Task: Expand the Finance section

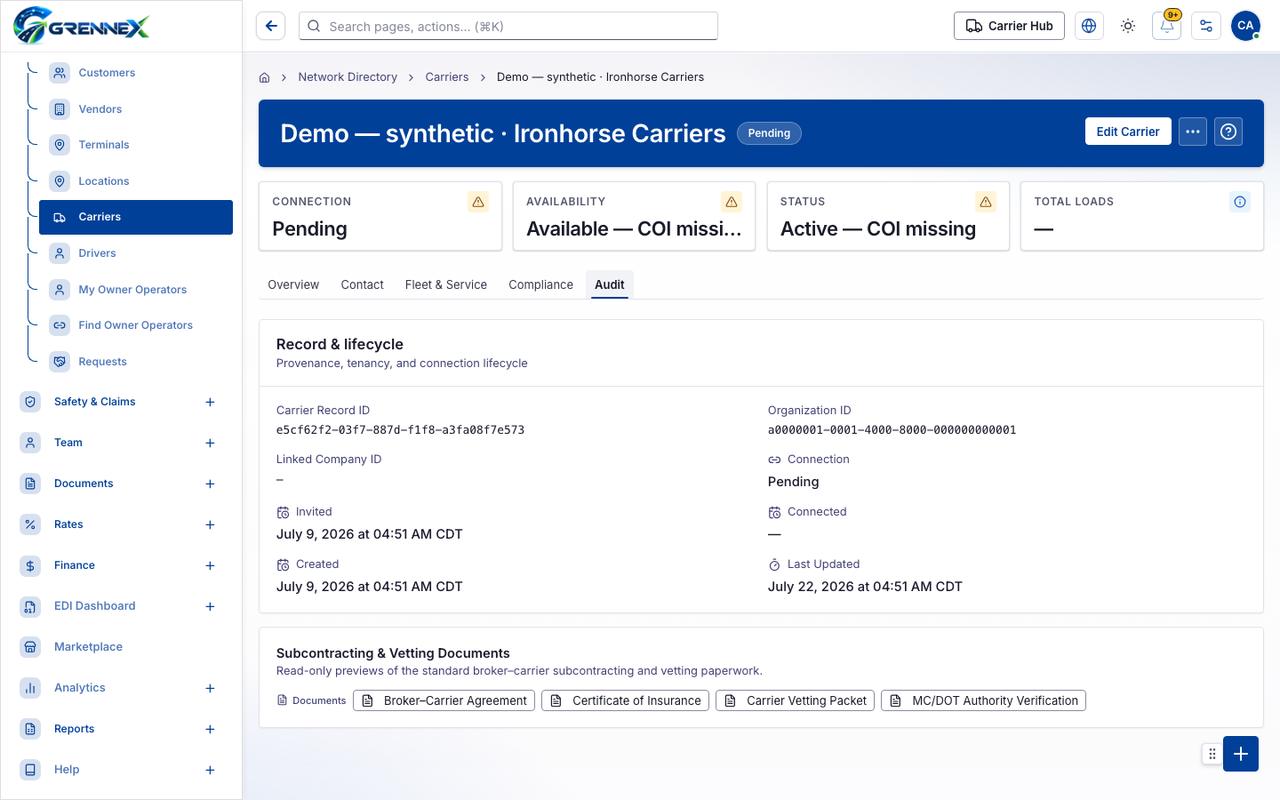Action: pyautogui.click(x=210, y=566)
